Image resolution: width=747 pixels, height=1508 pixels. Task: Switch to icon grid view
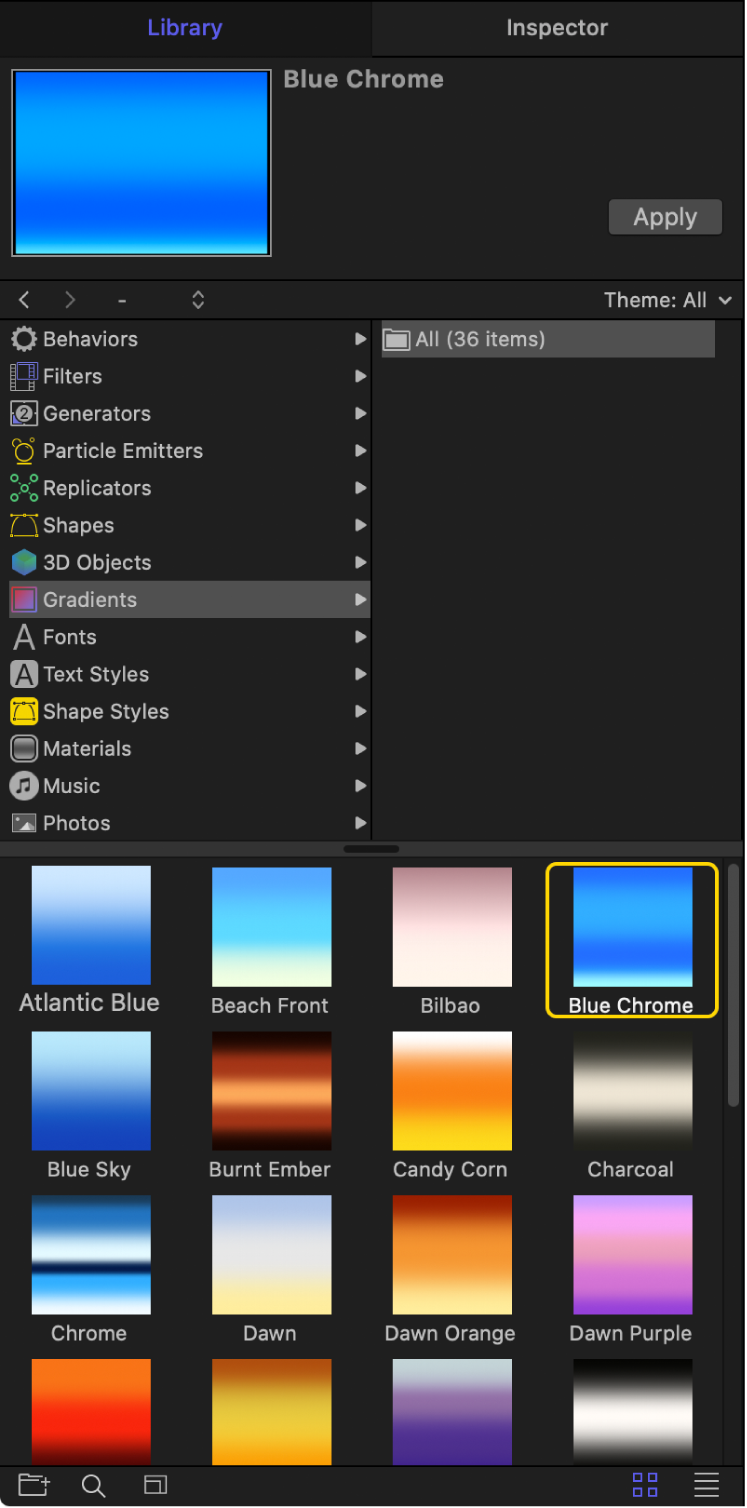(645, 1485)
